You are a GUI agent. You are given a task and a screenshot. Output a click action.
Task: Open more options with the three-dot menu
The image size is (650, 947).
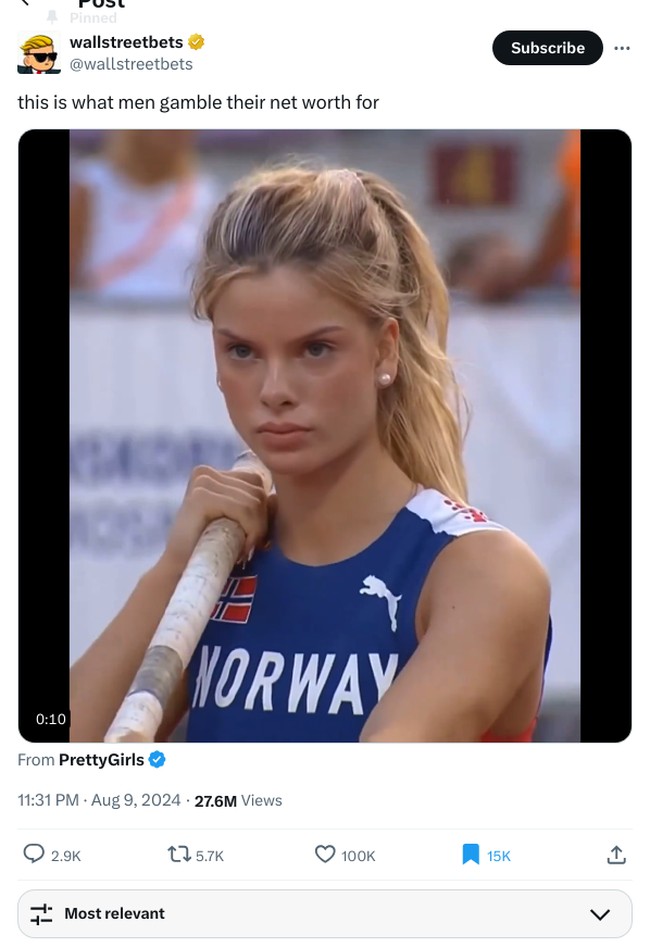(622, 48)
